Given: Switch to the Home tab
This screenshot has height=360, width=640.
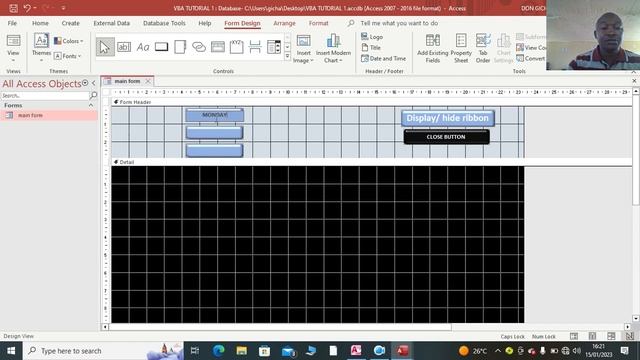Looking at the screenshot, I should pos(40,23).
